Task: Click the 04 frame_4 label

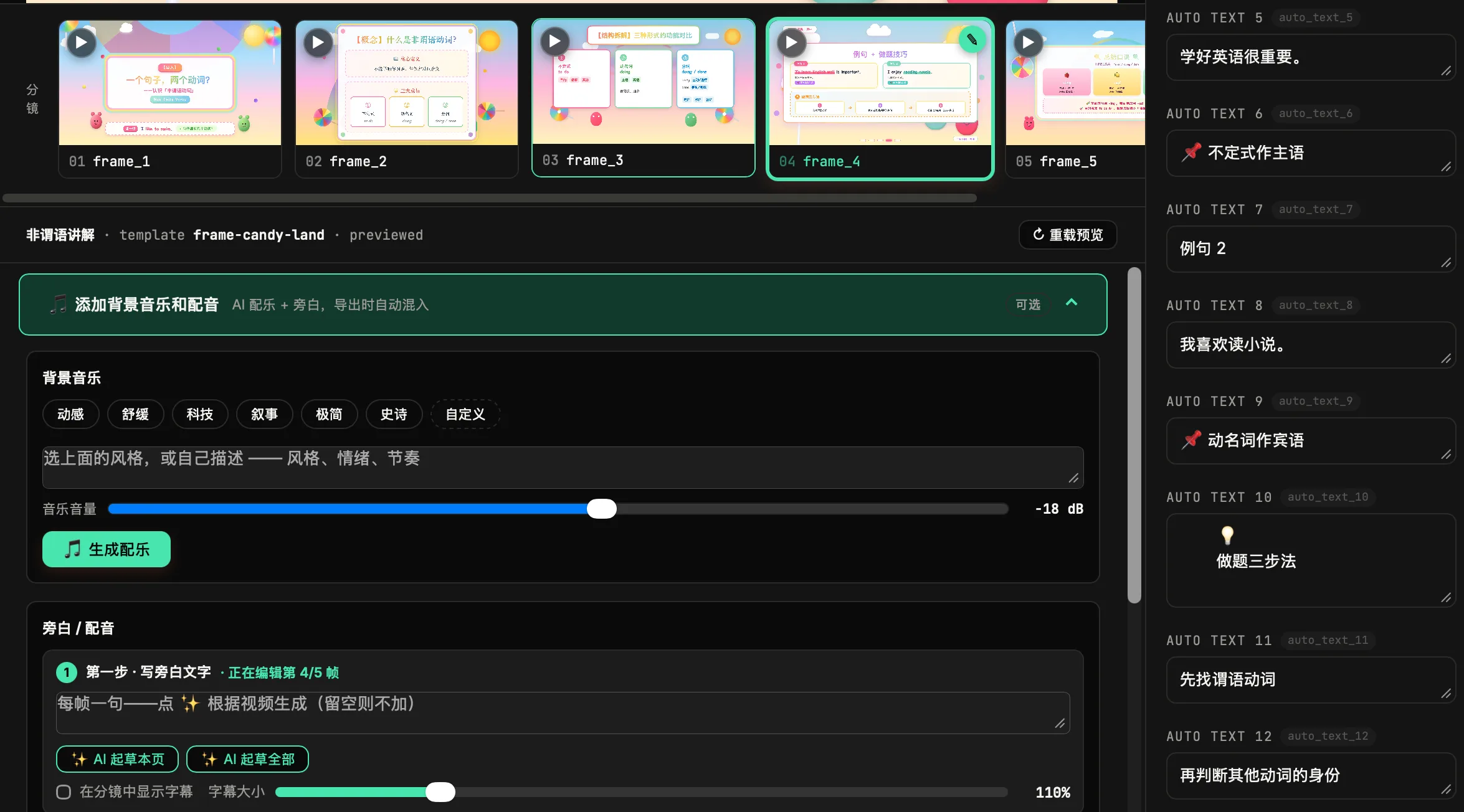Action: click(x=819, y=162)
